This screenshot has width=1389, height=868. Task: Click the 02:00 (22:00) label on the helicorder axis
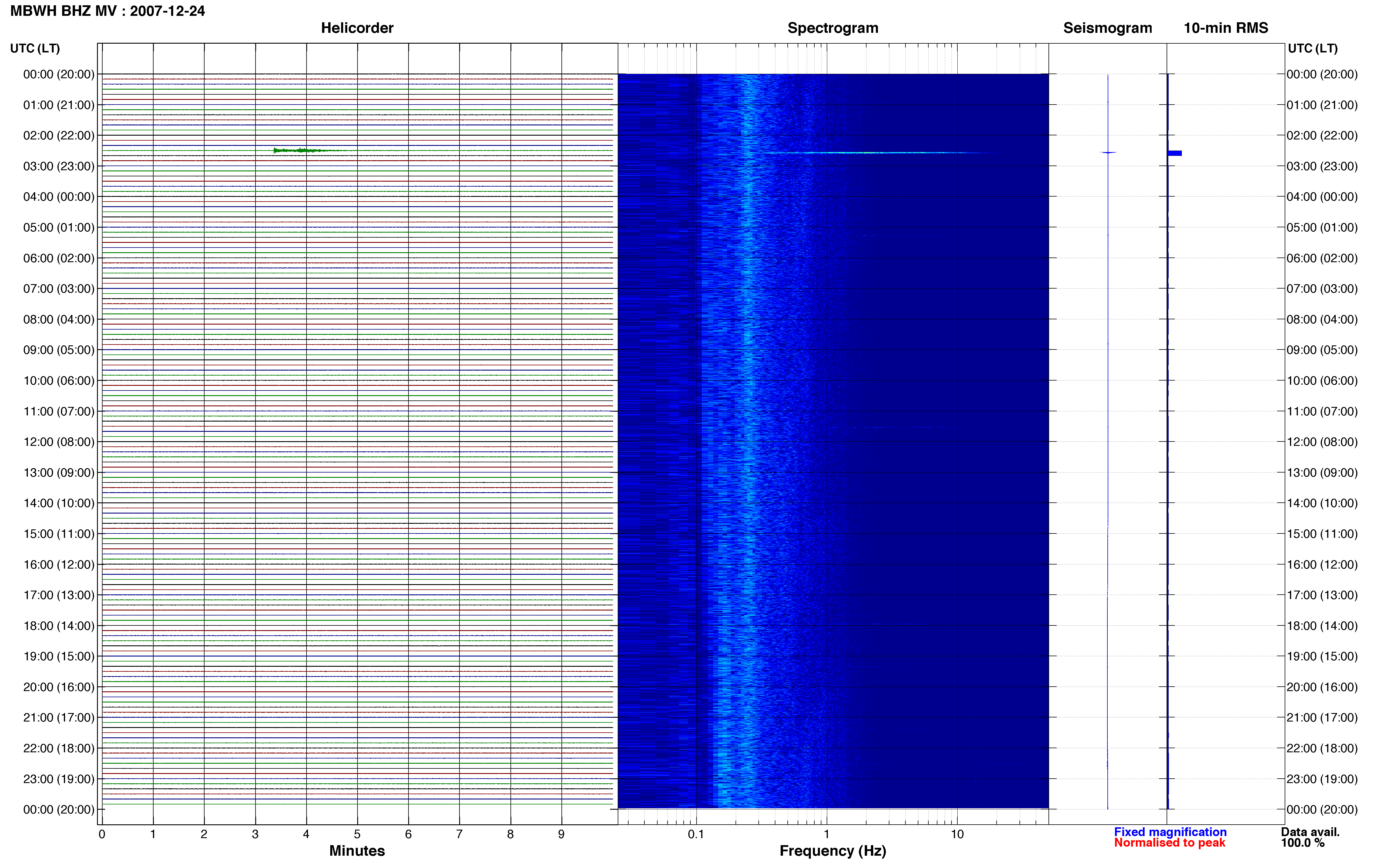point(59,135)
